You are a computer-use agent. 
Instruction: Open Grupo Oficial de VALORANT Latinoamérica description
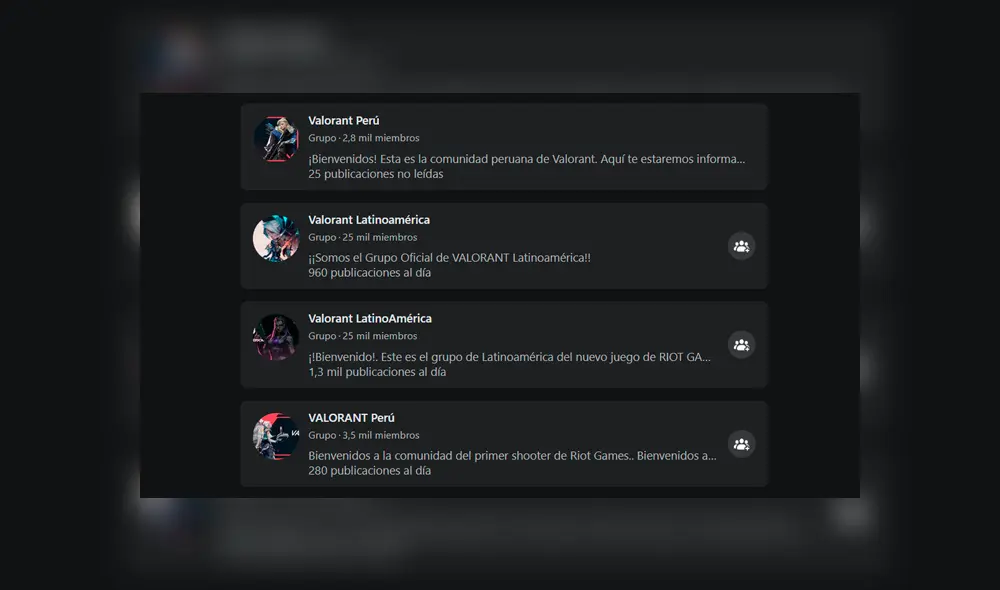[450, 258]
